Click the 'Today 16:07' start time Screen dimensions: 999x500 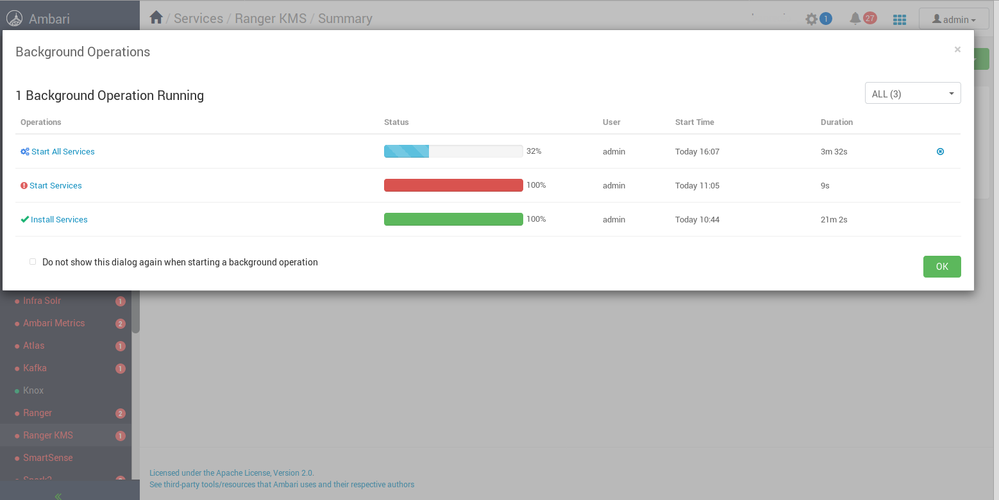697,152
